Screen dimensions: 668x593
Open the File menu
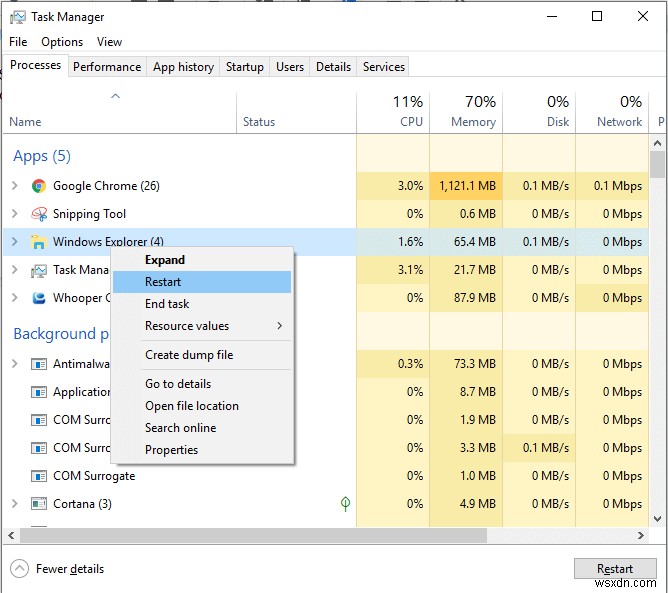18,42
